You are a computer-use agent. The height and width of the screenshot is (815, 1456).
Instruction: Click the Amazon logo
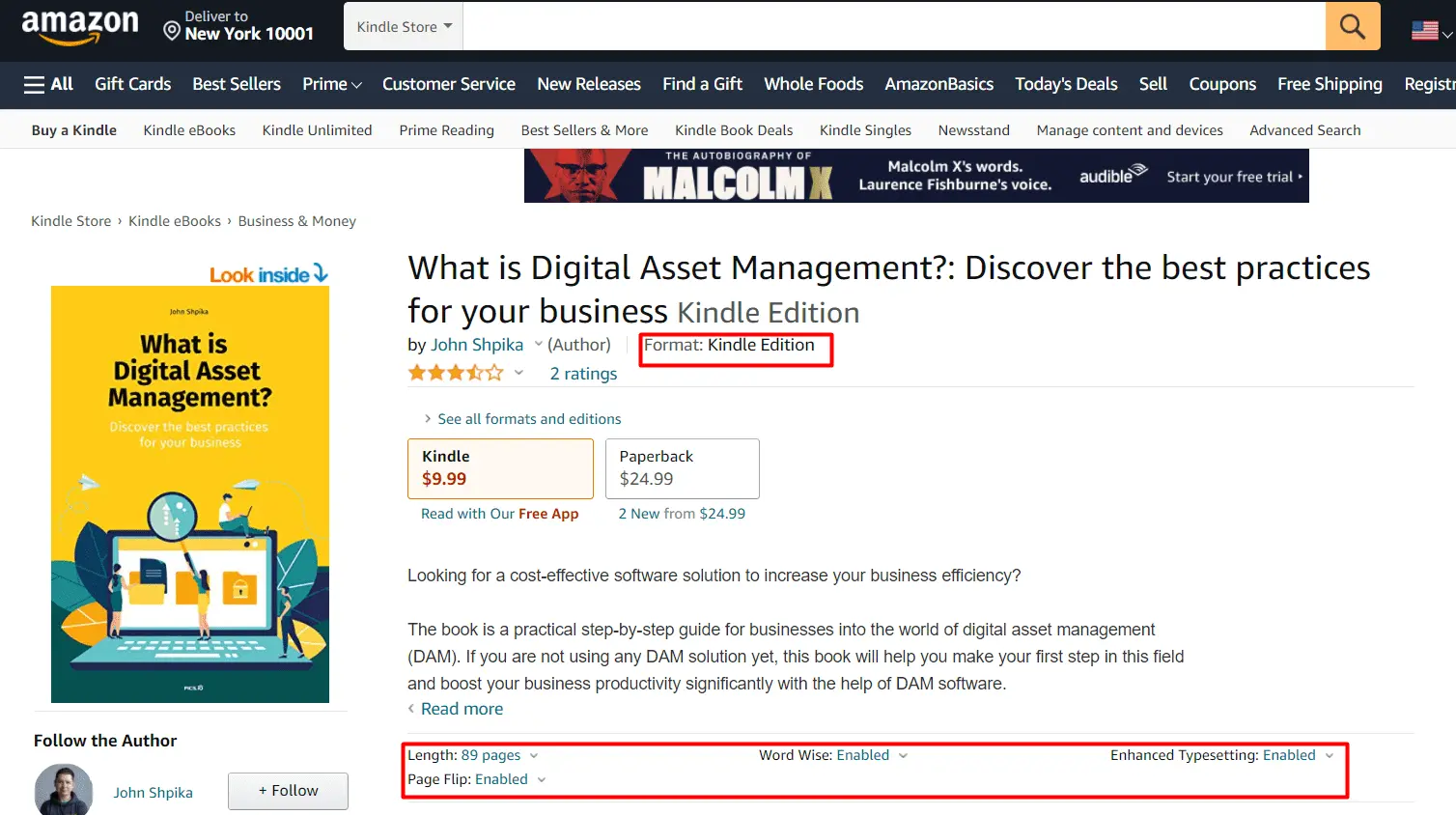pos(80,27)
